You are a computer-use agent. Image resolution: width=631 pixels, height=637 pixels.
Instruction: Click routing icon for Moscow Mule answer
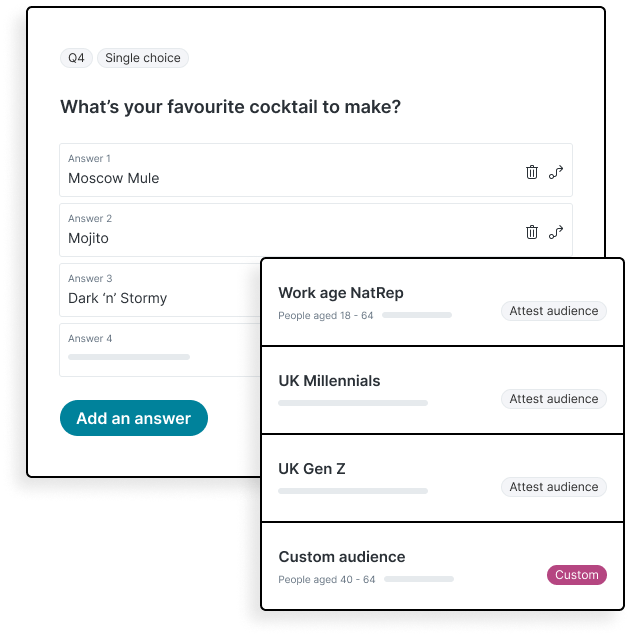[x=556, y=172]
